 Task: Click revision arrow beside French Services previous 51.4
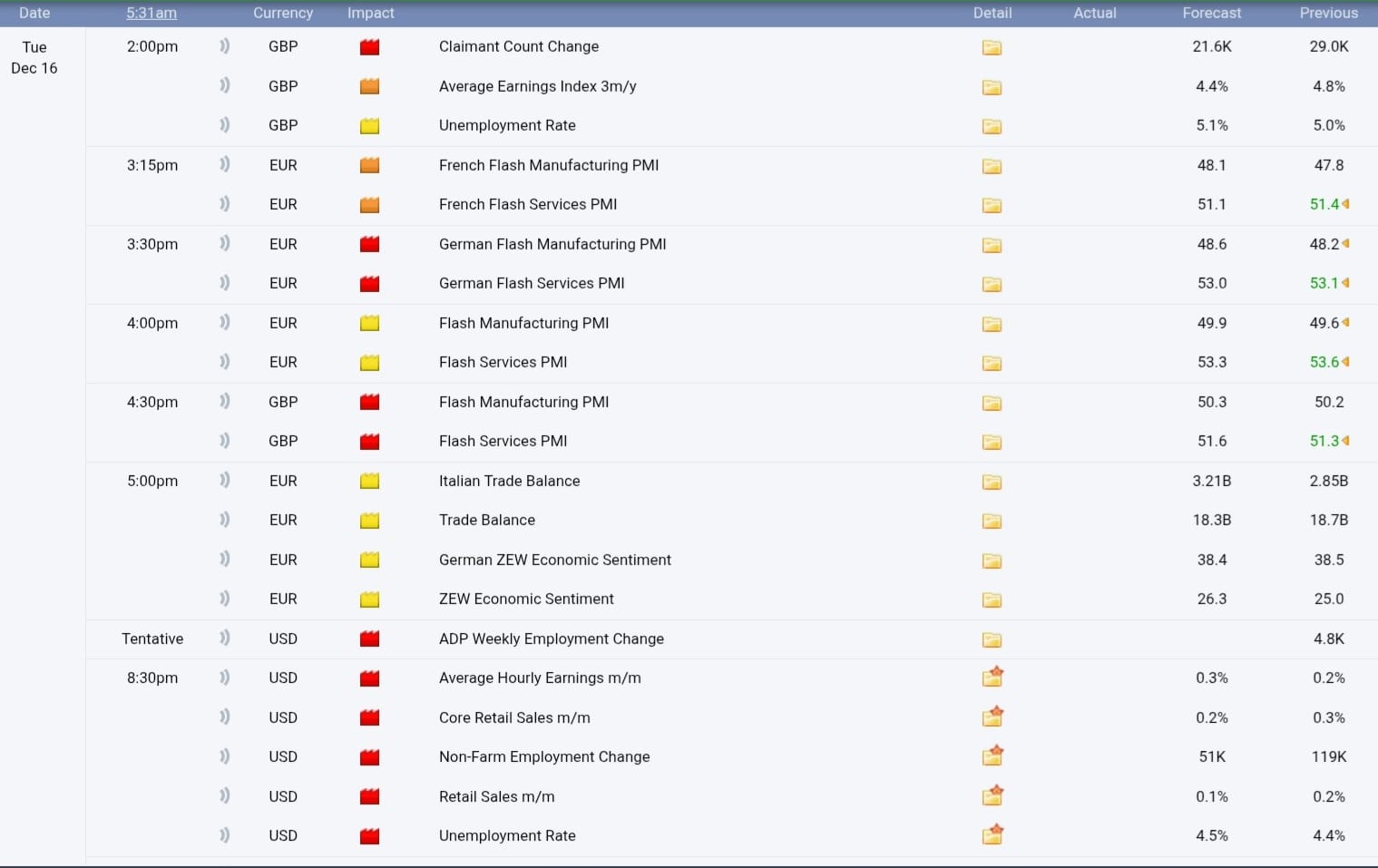[1345, 204]
